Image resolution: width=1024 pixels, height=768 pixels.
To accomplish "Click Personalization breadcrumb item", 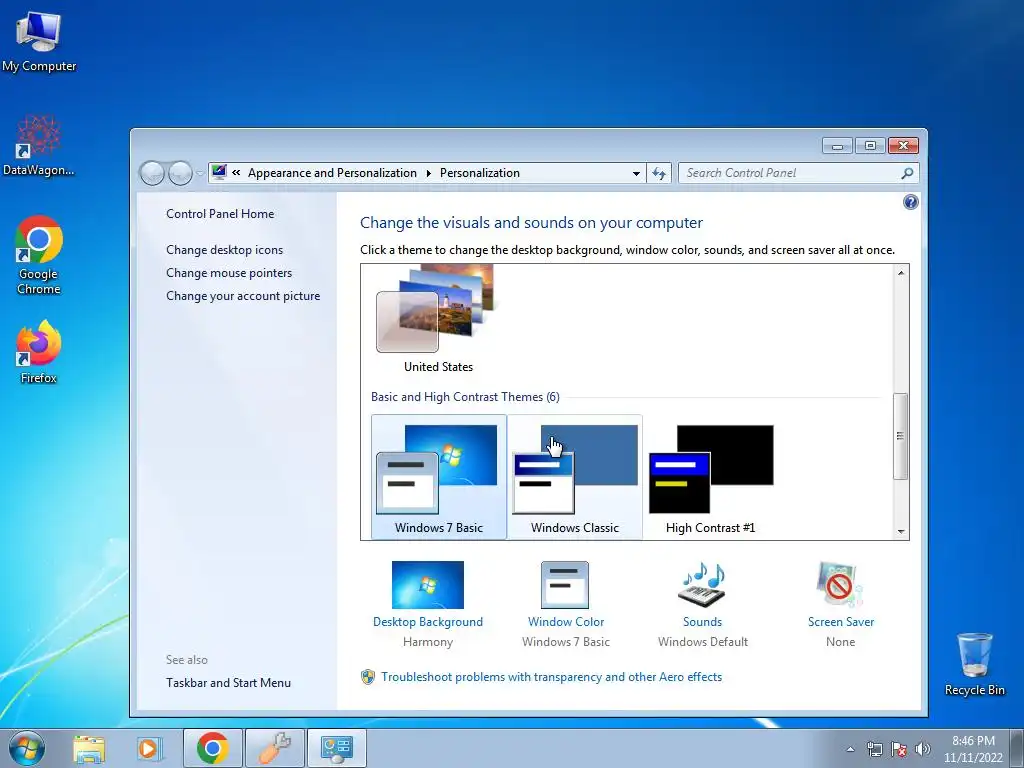I will [480, 173].
